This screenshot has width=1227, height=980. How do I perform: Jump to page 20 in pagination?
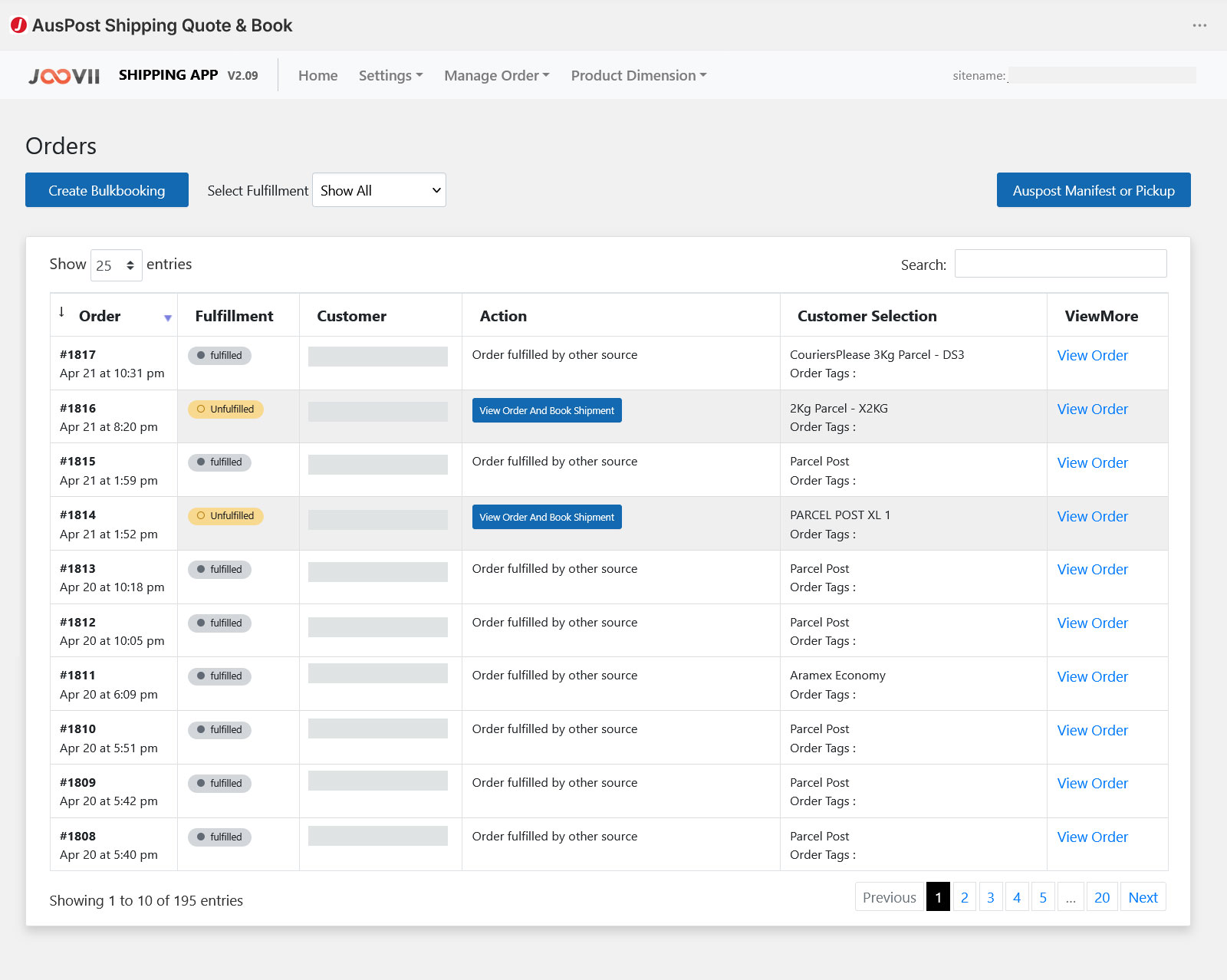[1101, 897]
